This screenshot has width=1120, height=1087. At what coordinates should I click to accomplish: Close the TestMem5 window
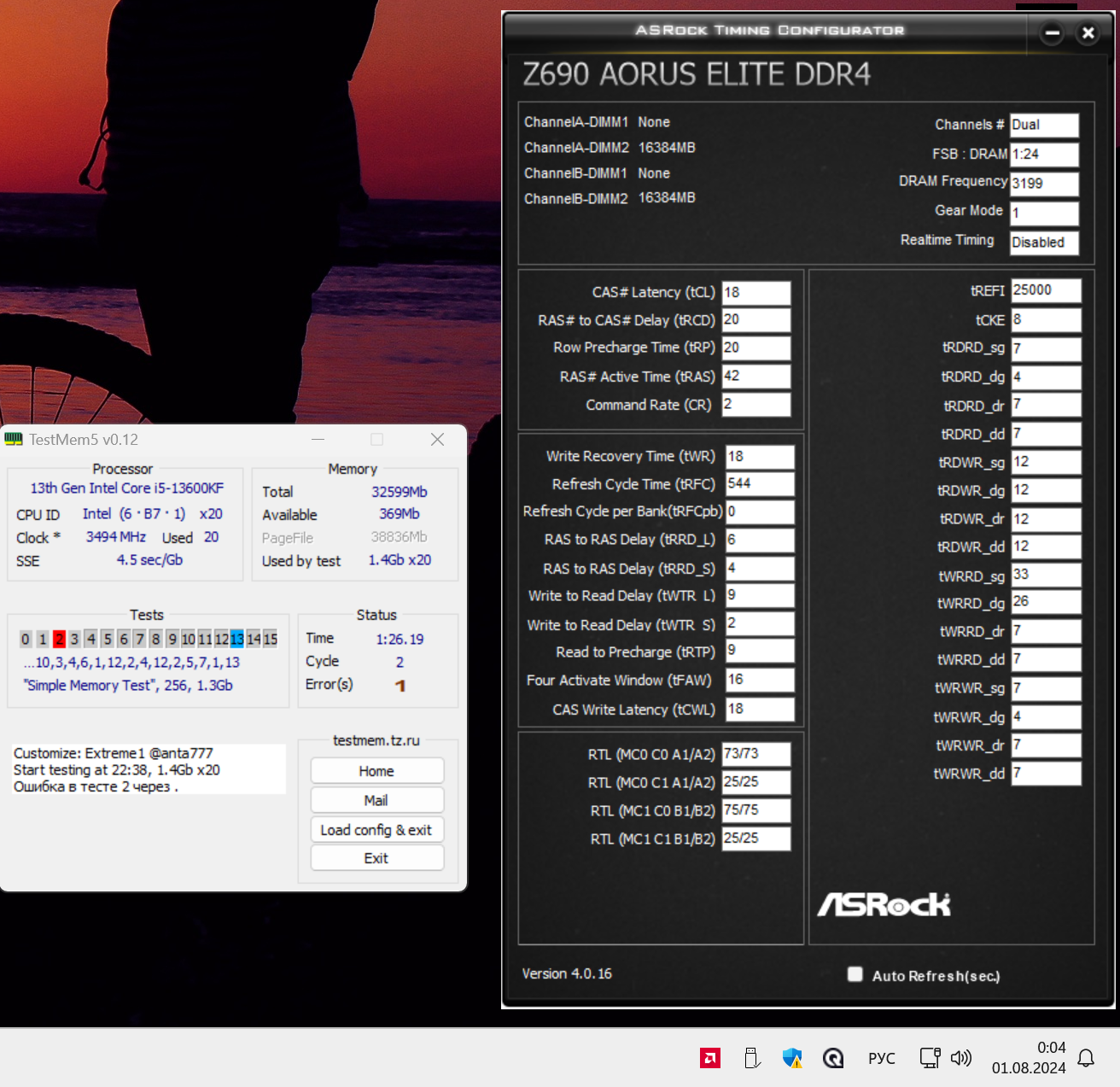[438, 439]
